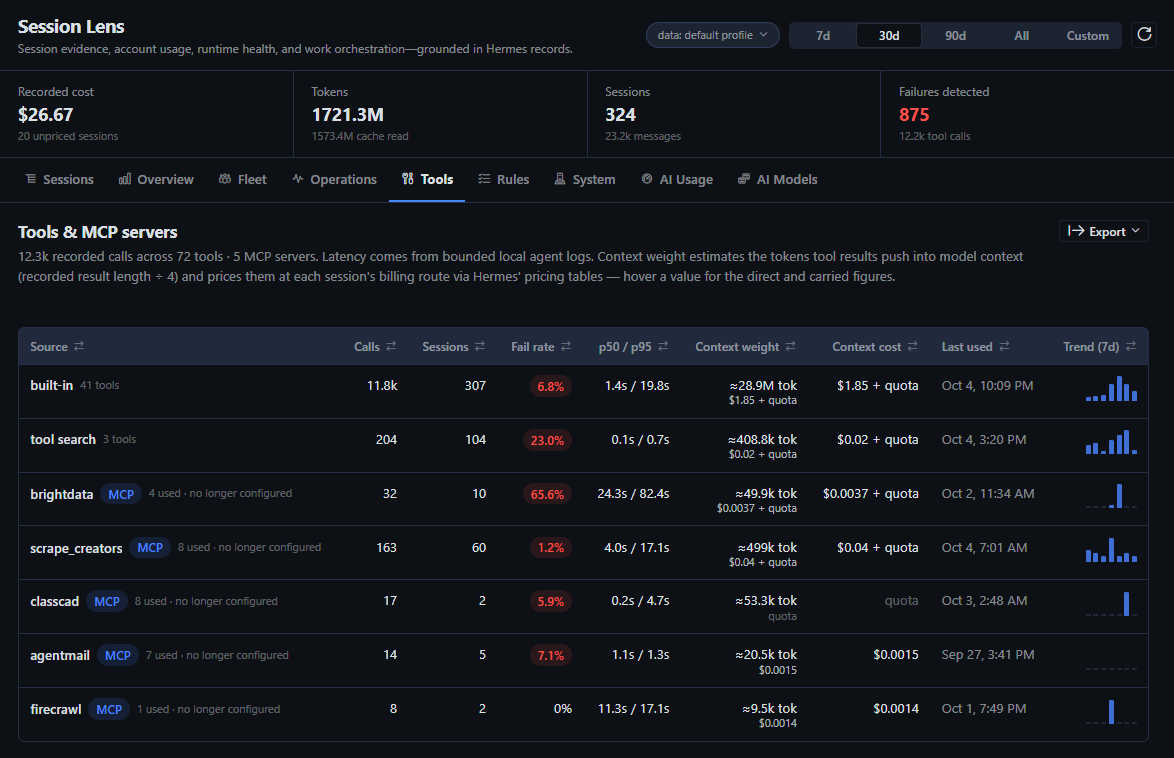The width and height of the screenshot is (1174, 758).
Task: Click the firecrawl MCP badge
Action: pyautogui.click(x=109, y=709)
